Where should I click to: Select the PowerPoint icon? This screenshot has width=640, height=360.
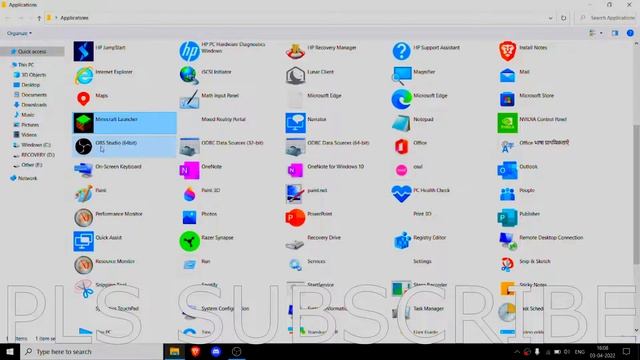click(295, 218)
